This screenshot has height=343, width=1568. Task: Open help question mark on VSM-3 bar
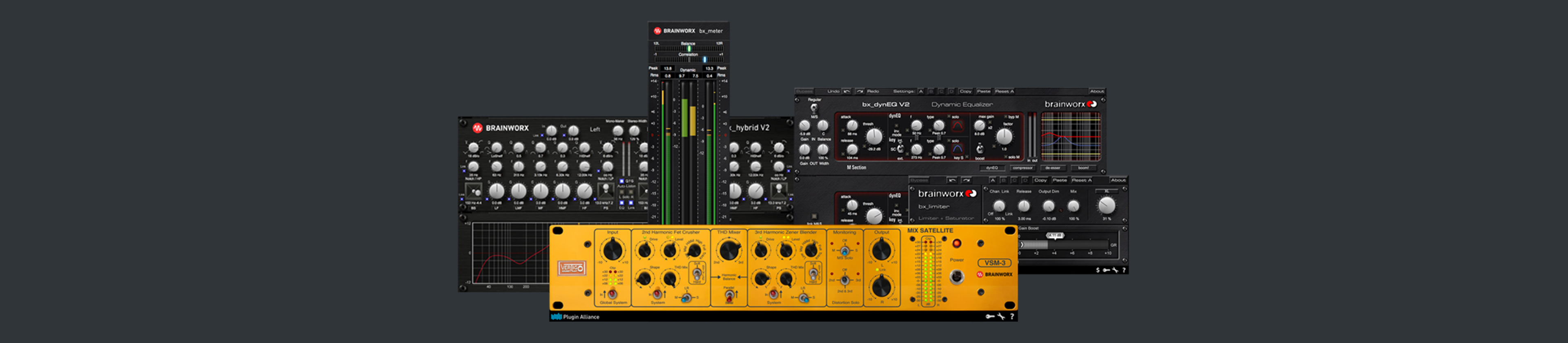tap(1012, 316)
